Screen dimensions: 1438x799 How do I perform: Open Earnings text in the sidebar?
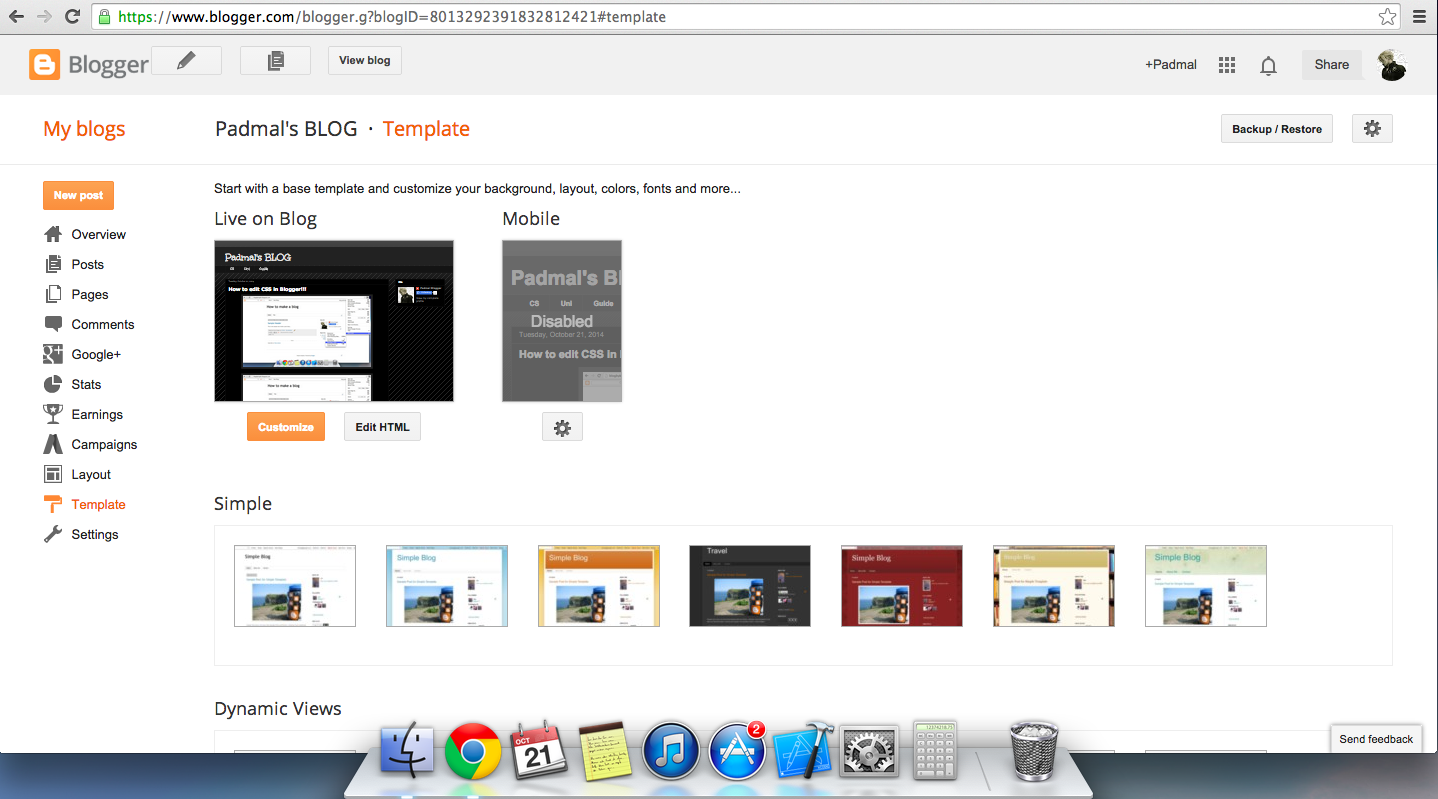pos(97,414)
